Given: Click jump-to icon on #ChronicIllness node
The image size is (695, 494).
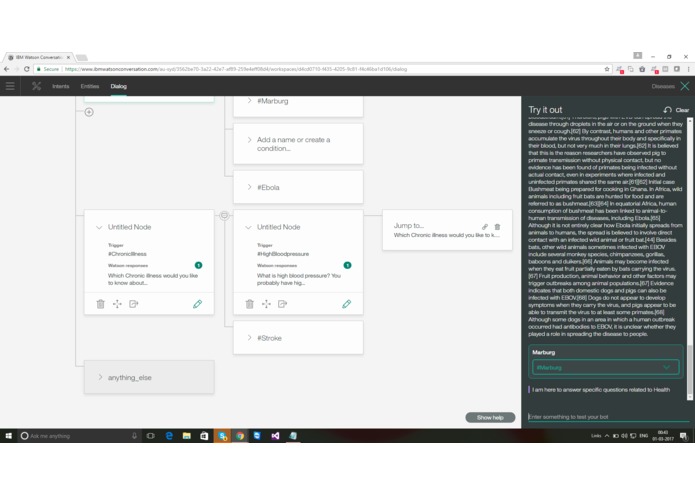Looking at the screenshot, I should pos(133,304).
